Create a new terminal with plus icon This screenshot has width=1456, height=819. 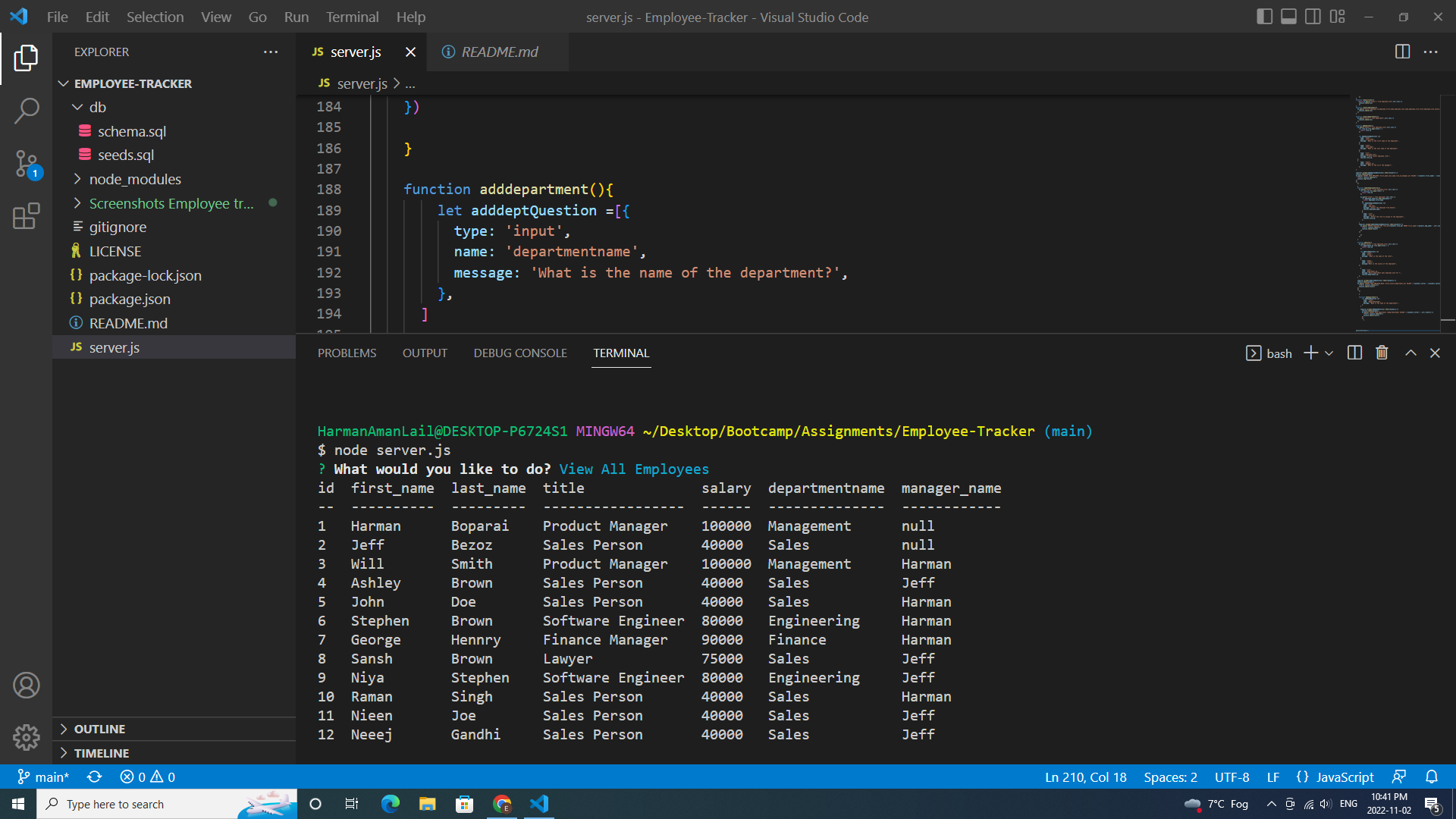click(x=1310, y=352)
